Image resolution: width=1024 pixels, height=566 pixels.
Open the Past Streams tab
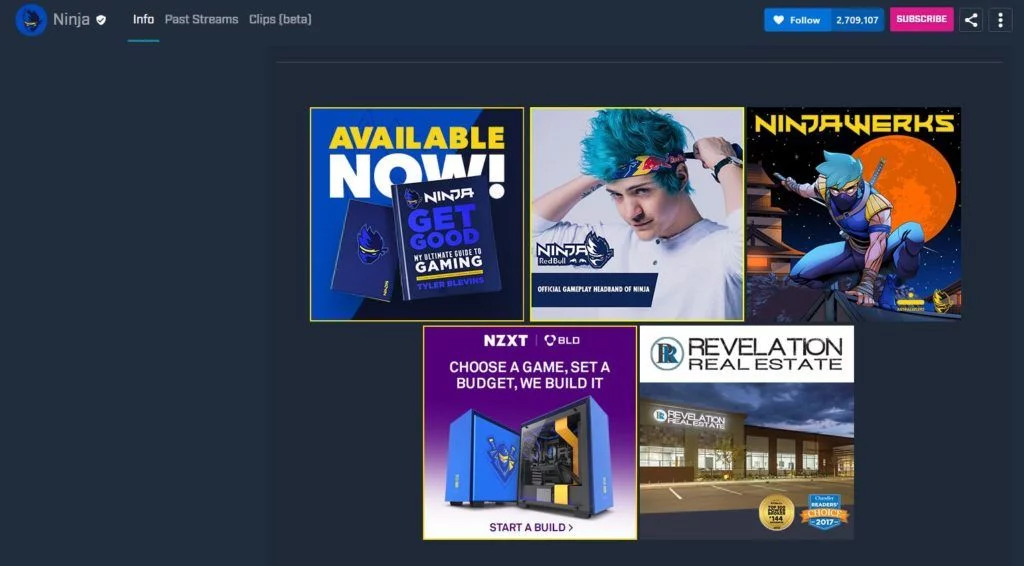[202, 20]
